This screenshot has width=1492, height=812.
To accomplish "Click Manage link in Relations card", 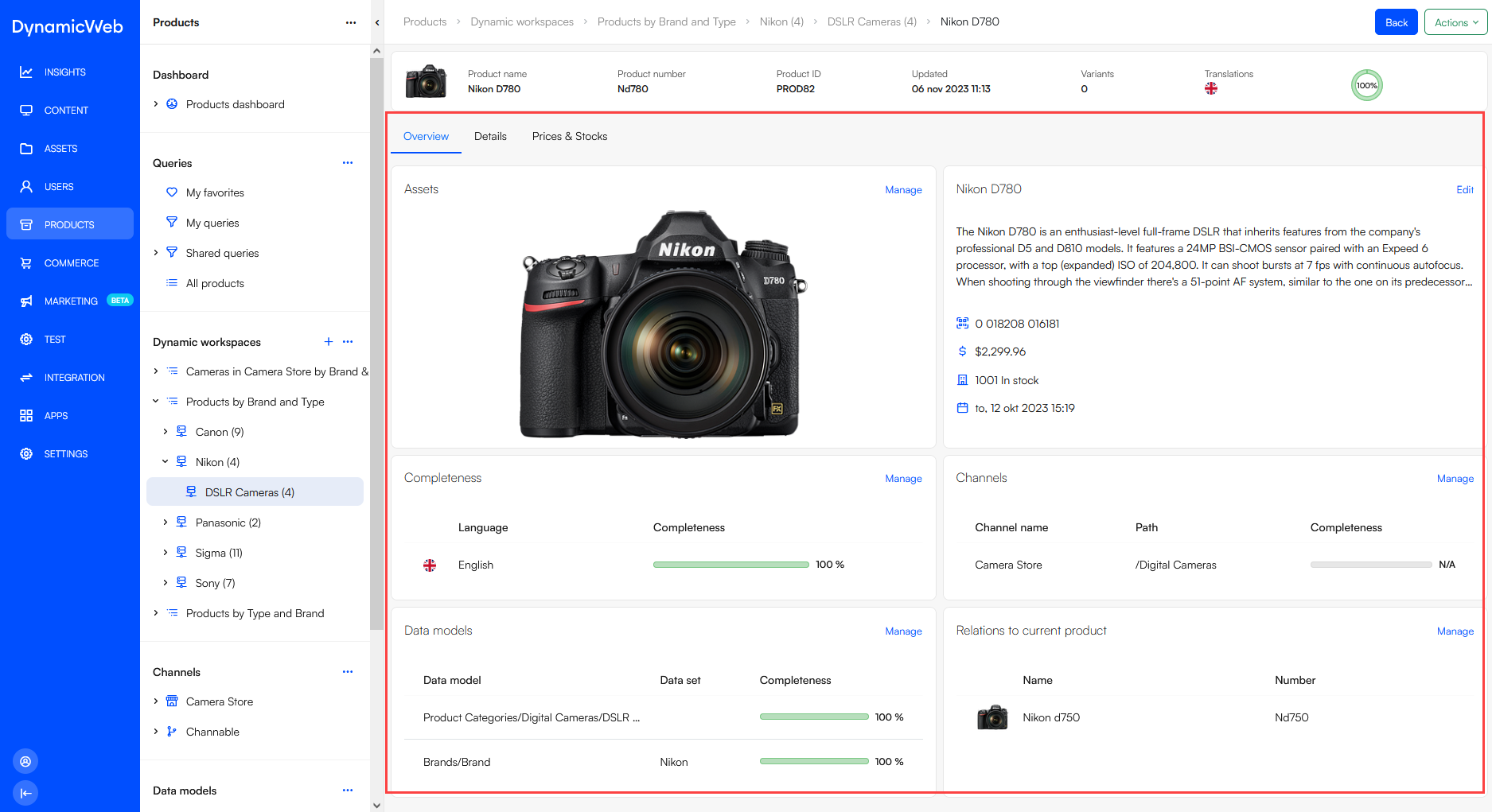I will (1455, 631).
